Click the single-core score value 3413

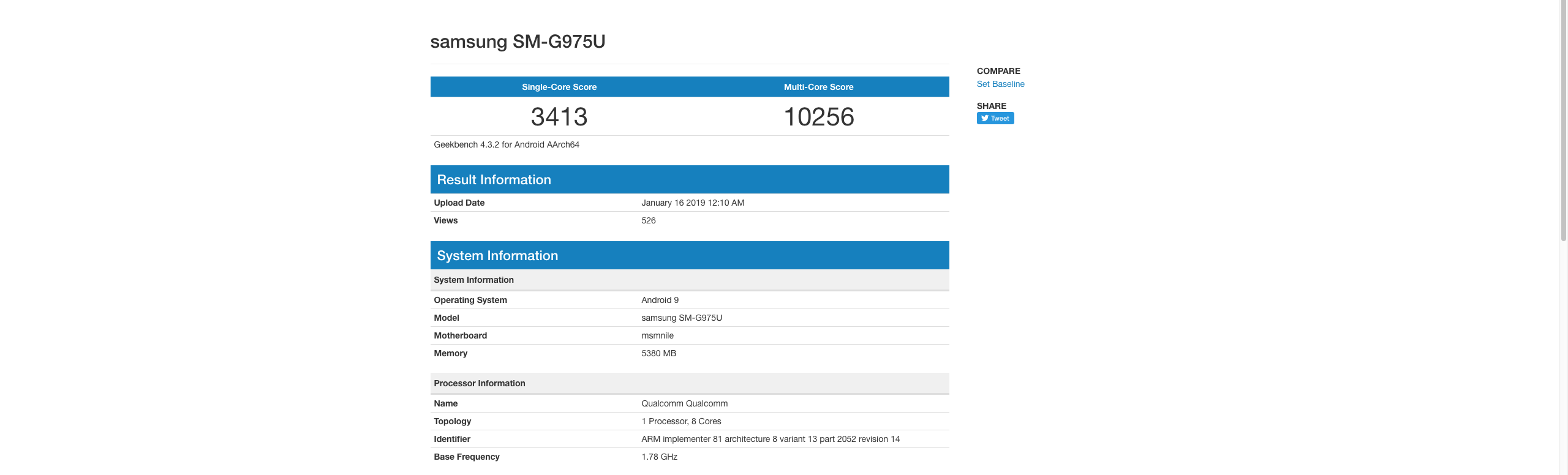pos(559,117)
